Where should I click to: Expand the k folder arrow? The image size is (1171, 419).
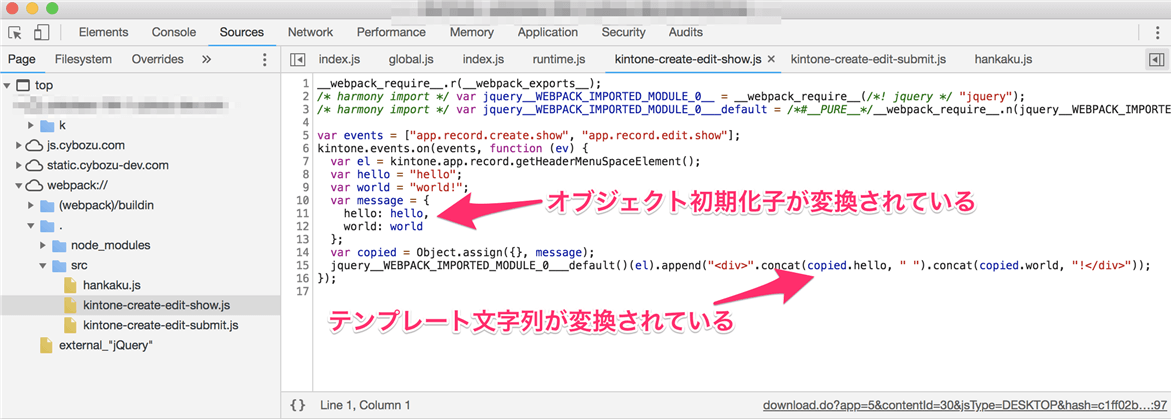[x=31, y=125]
